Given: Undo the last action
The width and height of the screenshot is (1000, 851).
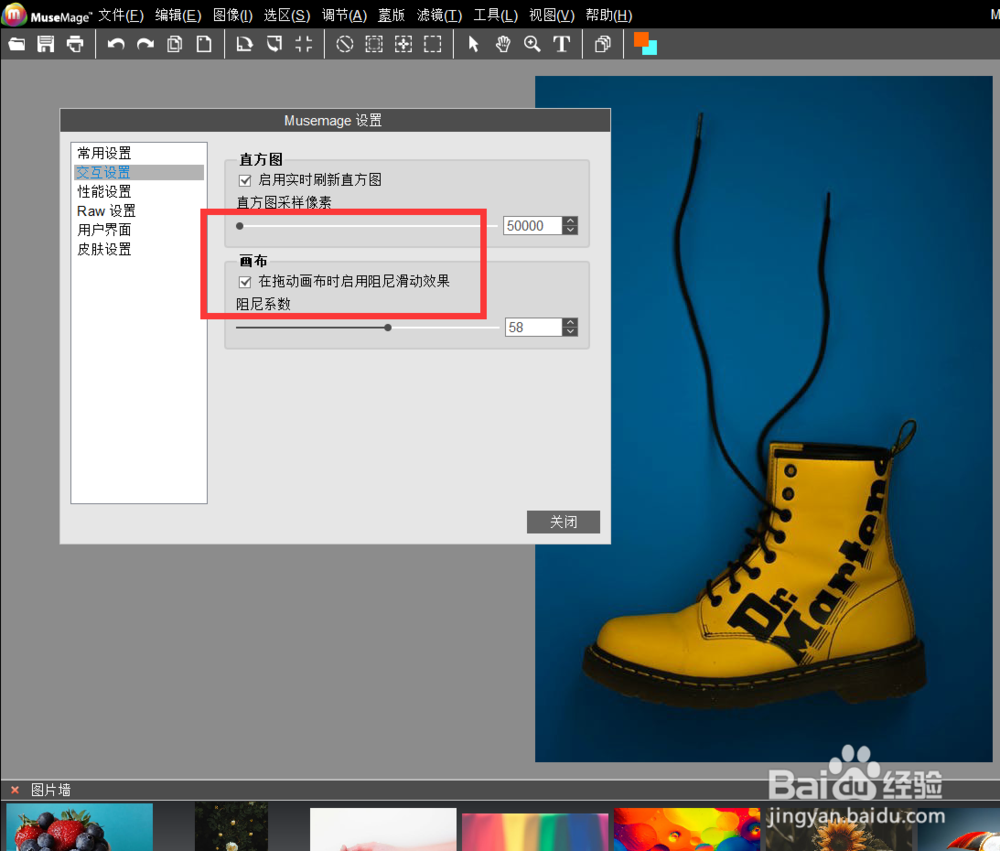Looking at the screenshot, I should click(115, 44).
